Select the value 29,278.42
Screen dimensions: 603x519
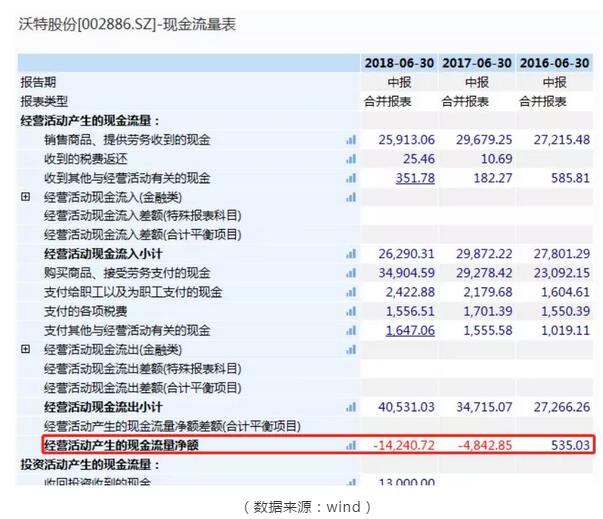[x=484, y=273]
